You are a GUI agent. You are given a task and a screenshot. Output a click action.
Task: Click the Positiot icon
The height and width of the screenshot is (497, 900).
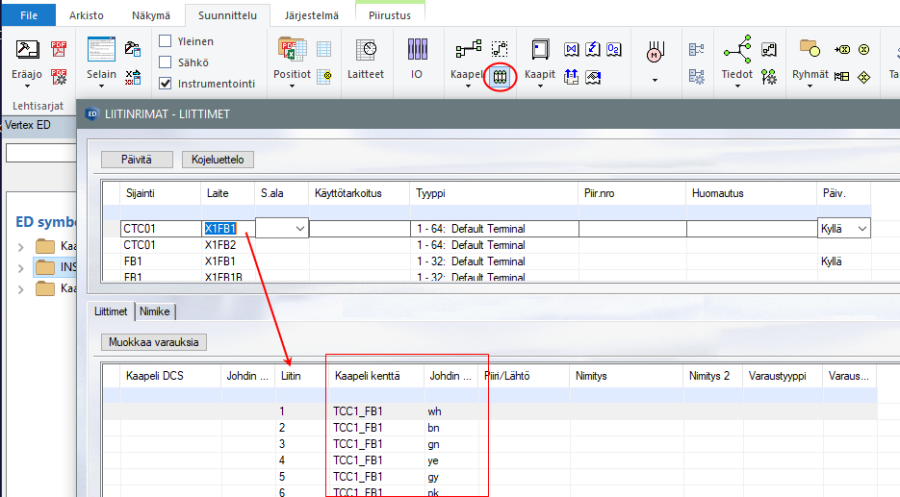[292, 50]
